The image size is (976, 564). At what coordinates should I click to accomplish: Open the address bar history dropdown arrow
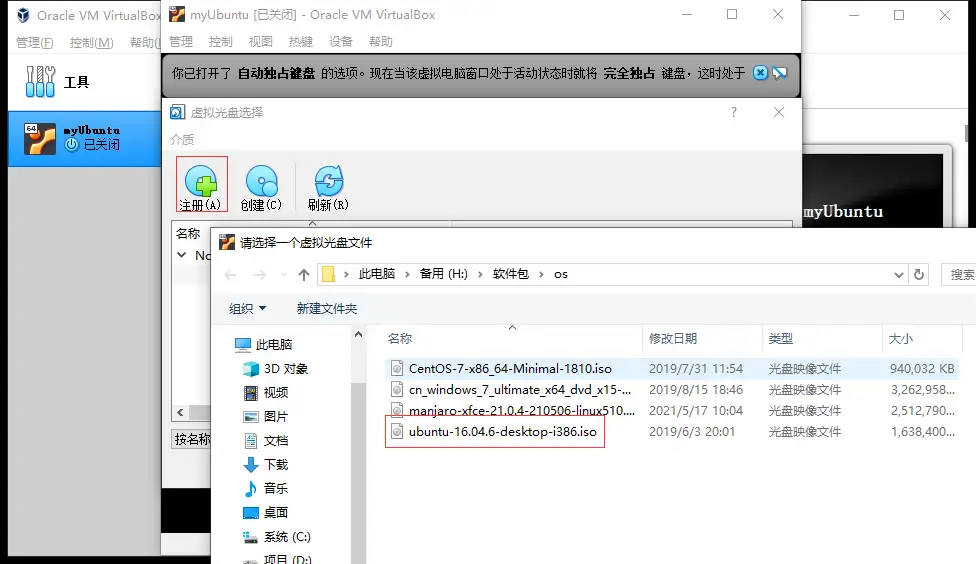tap(898, 274)
